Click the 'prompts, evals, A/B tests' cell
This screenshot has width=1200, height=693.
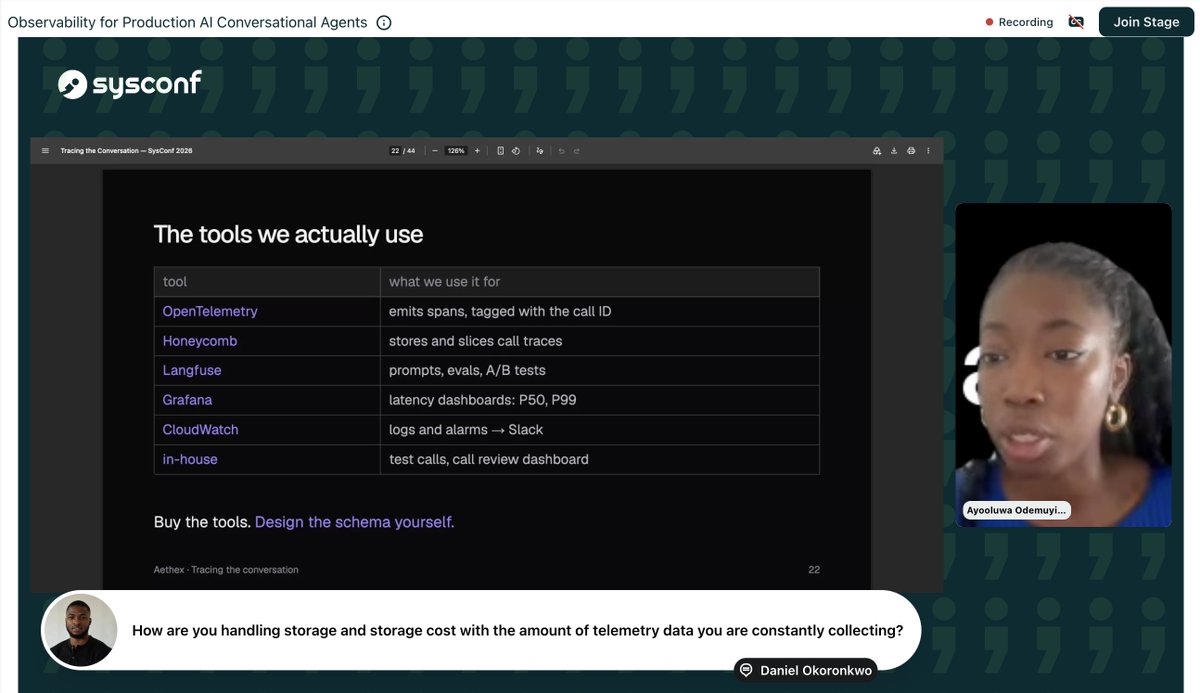(600, 370)
